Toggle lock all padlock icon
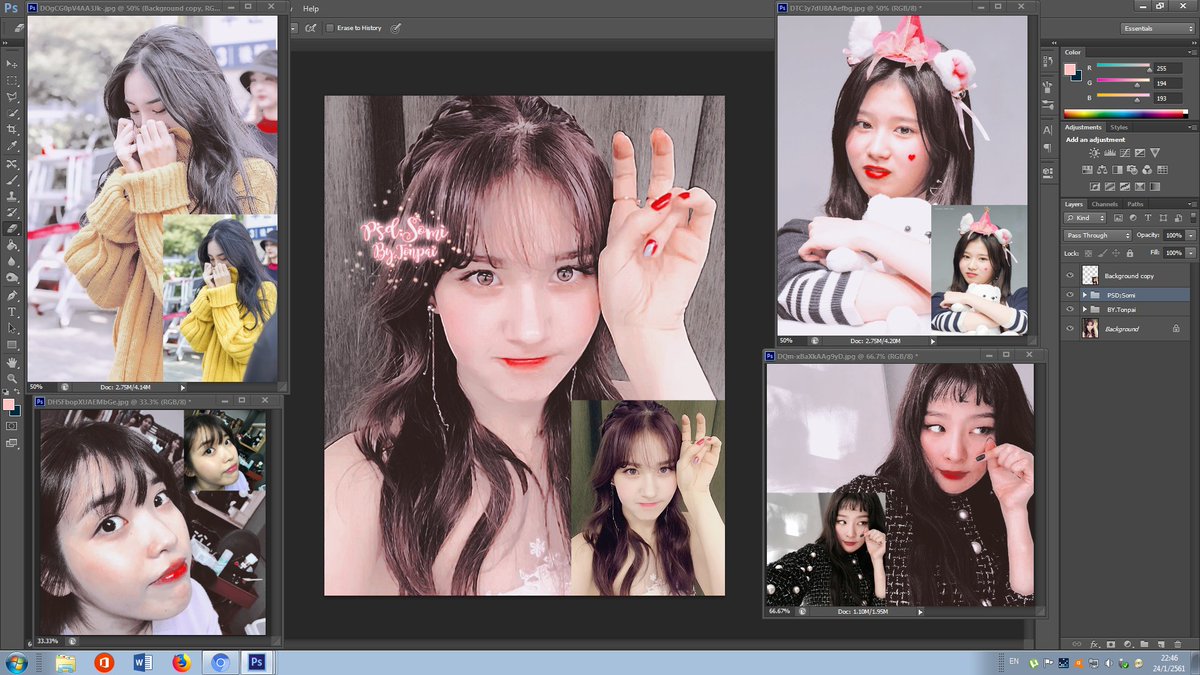This screenshot has width=1200, height=675. coord(1130,253)
